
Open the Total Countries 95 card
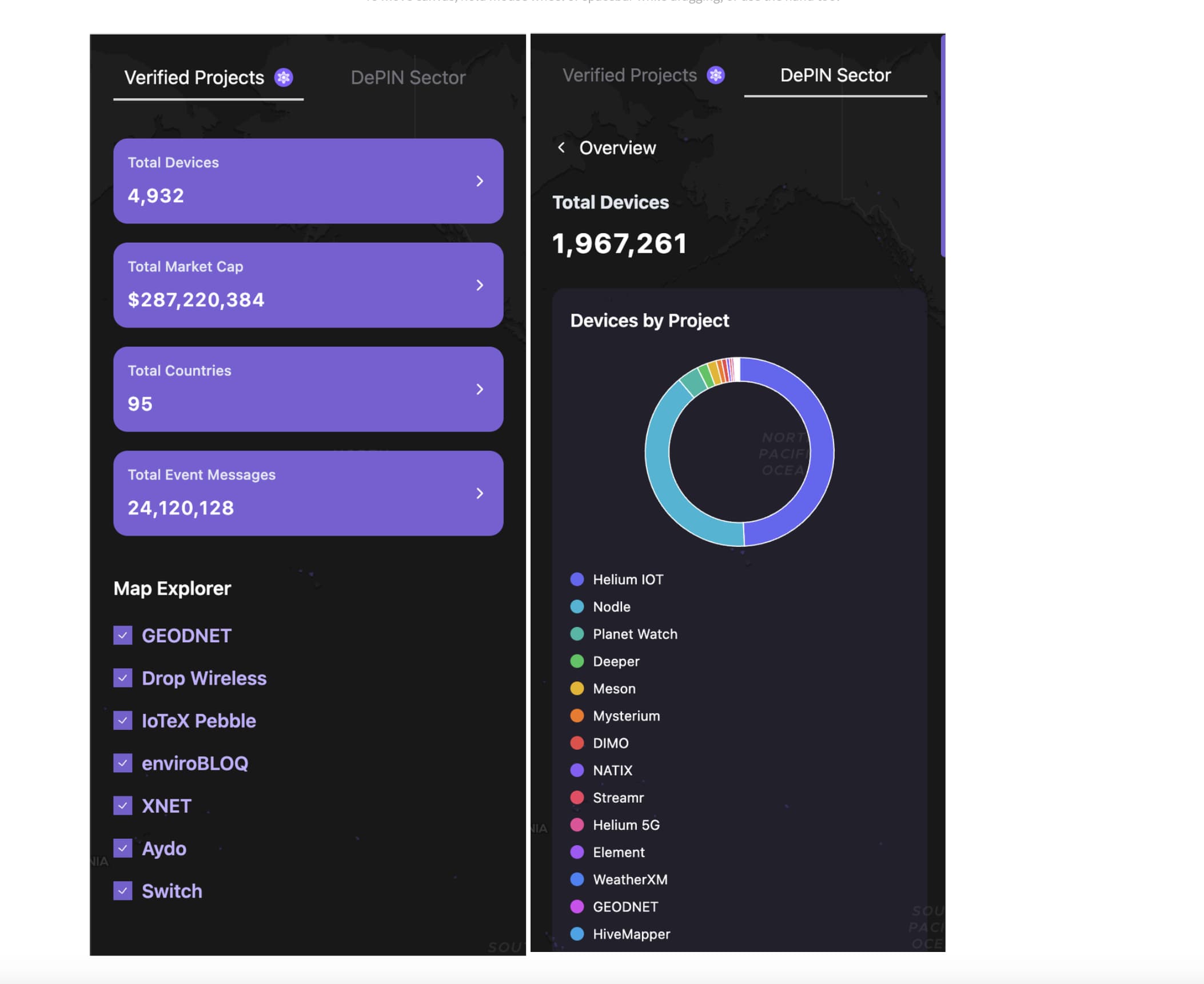(x=308, y=389)
